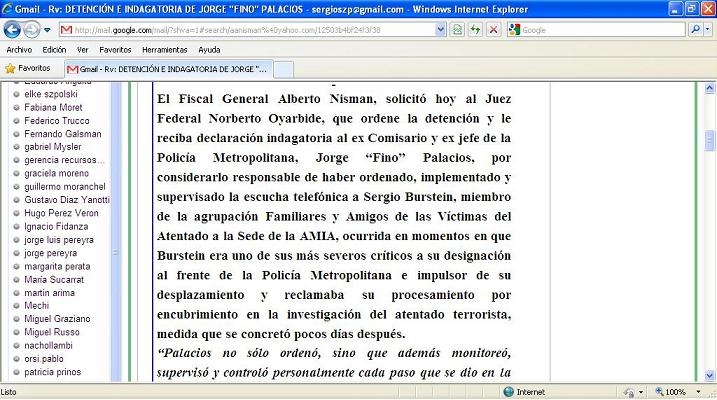The image size is (717, 400).
Task: Open the Herramientas menu
Action: pos(165,50)
